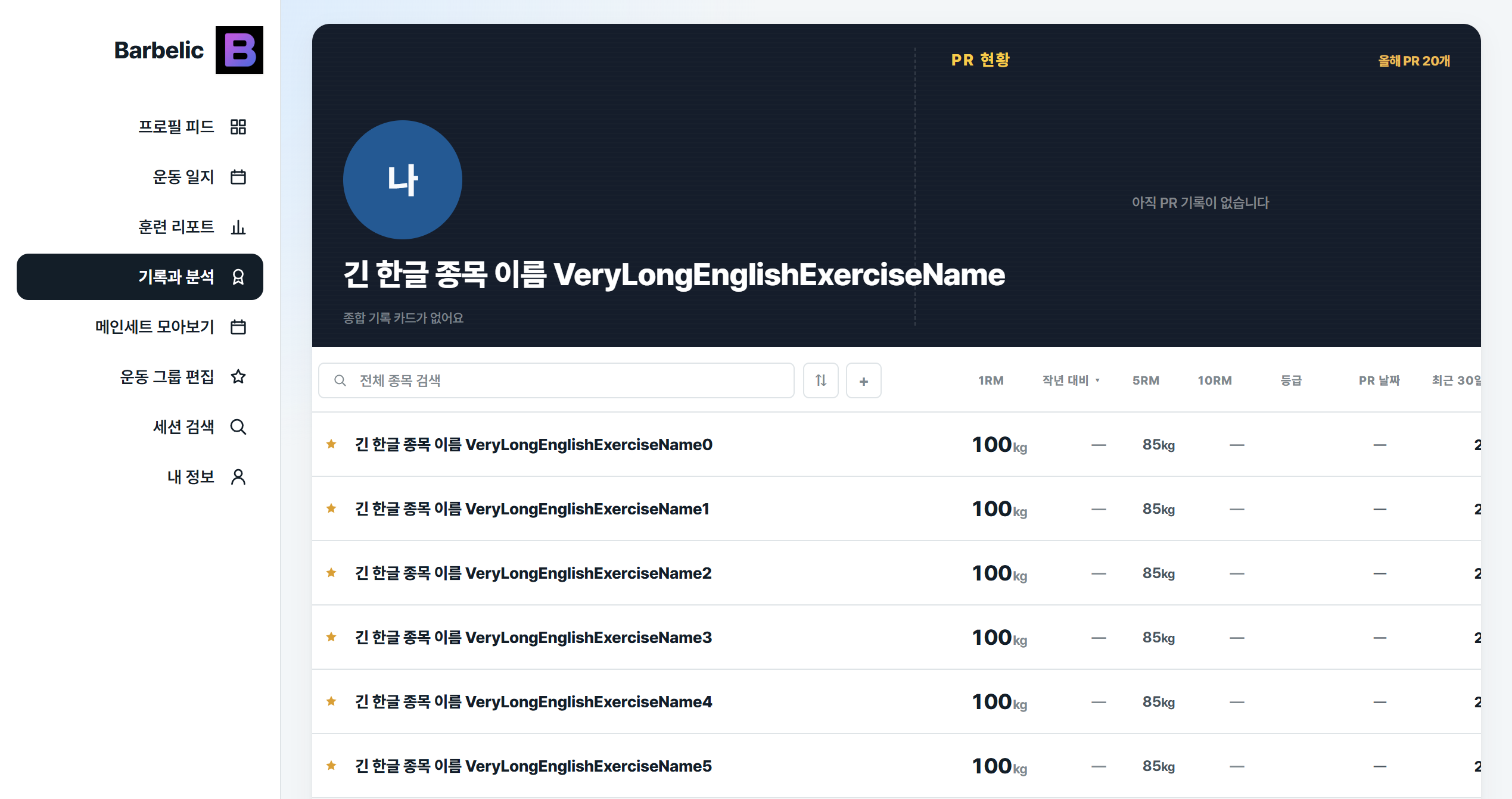Toggle favorite star for VeryLongEnglishExerciseName2
Image resolution: width=1512 pixels, height=799 pixels.
point(332,573)
